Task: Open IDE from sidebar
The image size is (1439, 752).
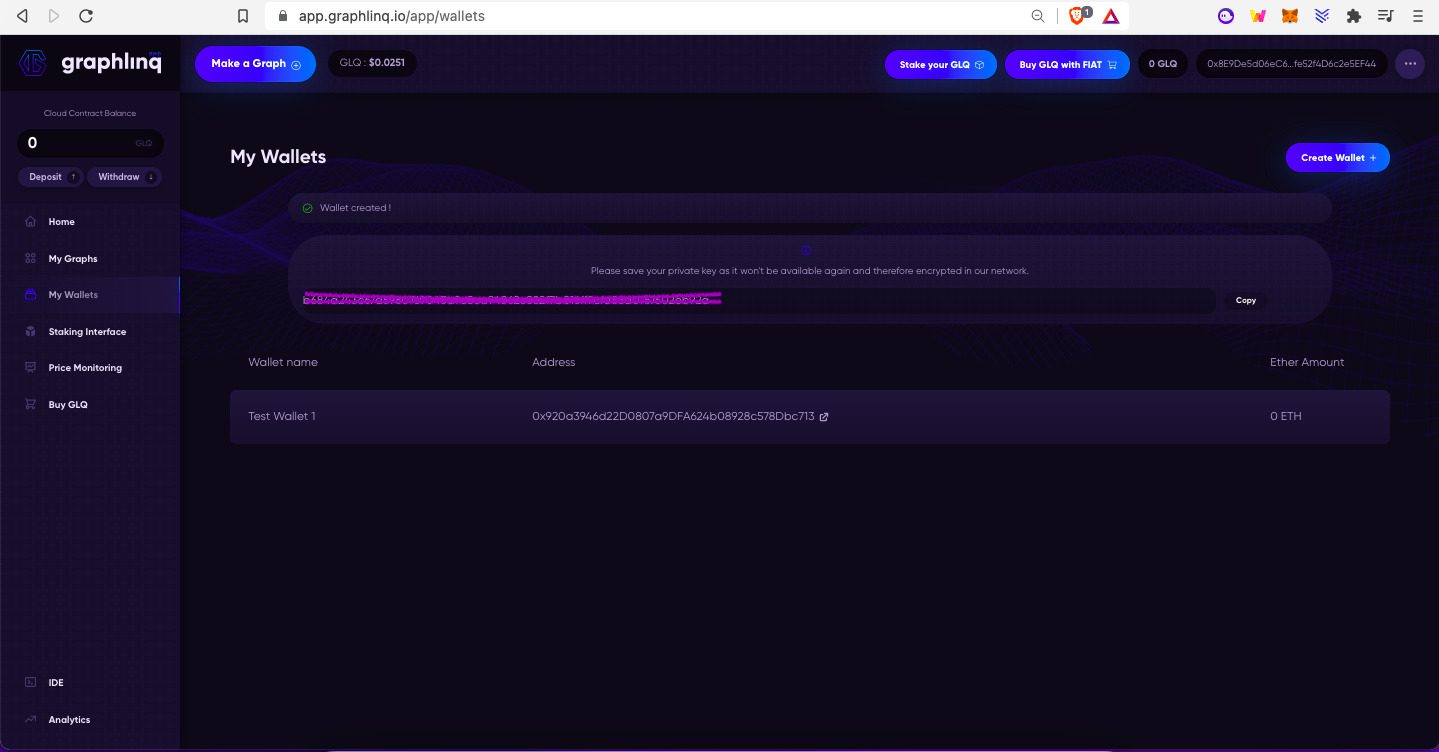Action: tap(56, 683)
